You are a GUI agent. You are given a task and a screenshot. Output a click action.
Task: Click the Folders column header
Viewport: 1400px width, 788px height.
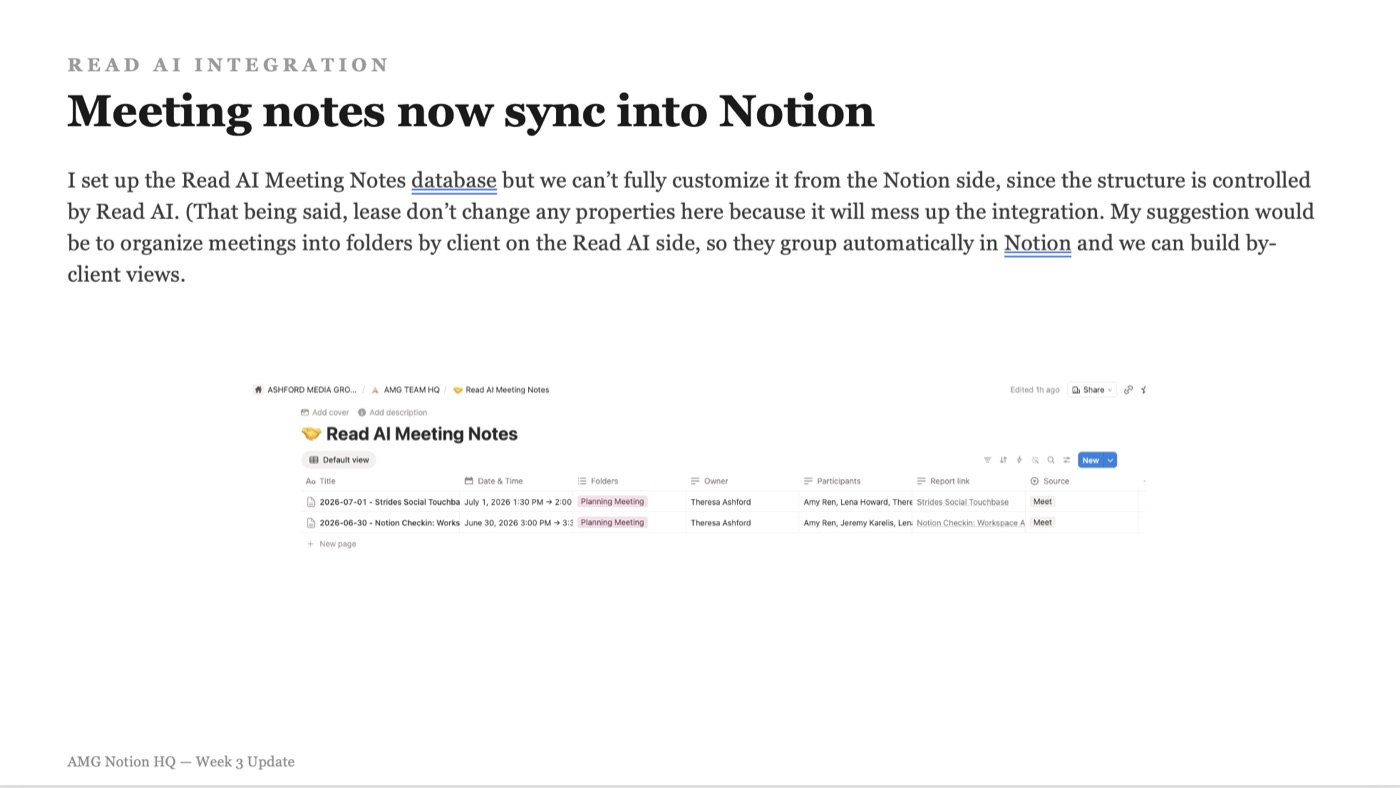point(598,481)
